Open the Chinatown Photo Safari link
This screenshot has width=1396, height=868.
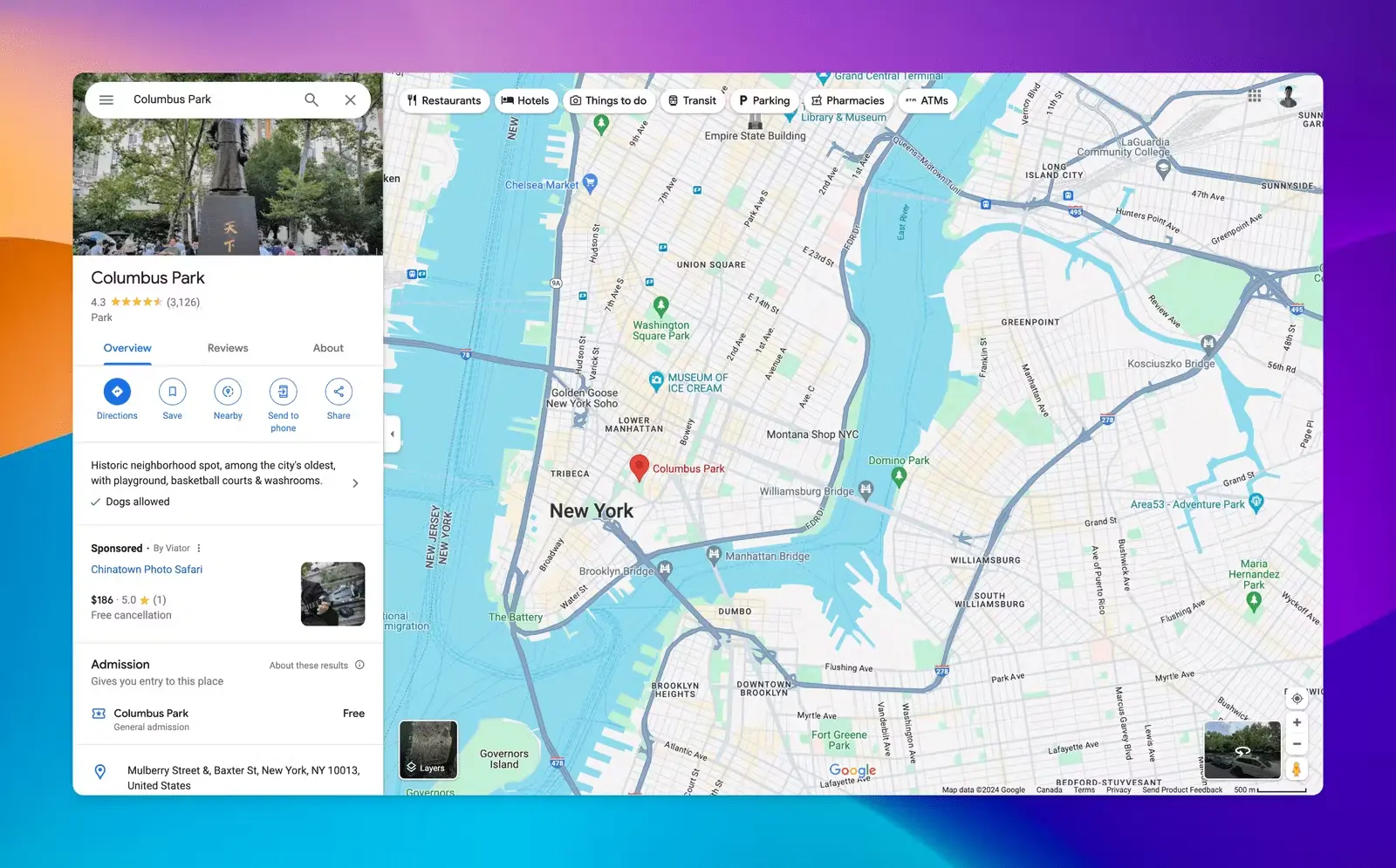(x=147, y=570)
